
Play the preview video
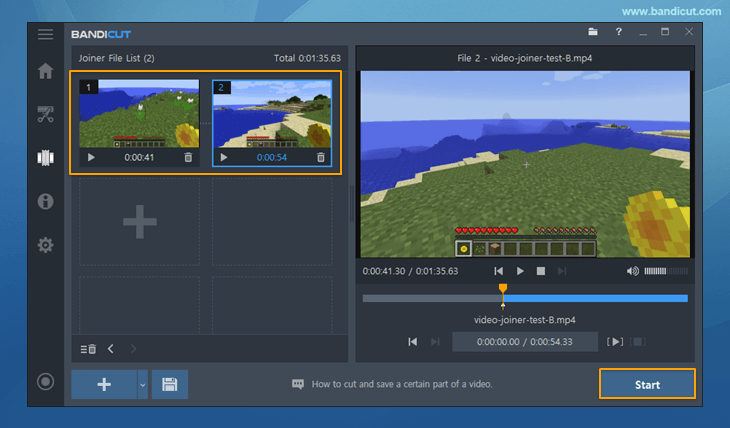pos(520,271)
